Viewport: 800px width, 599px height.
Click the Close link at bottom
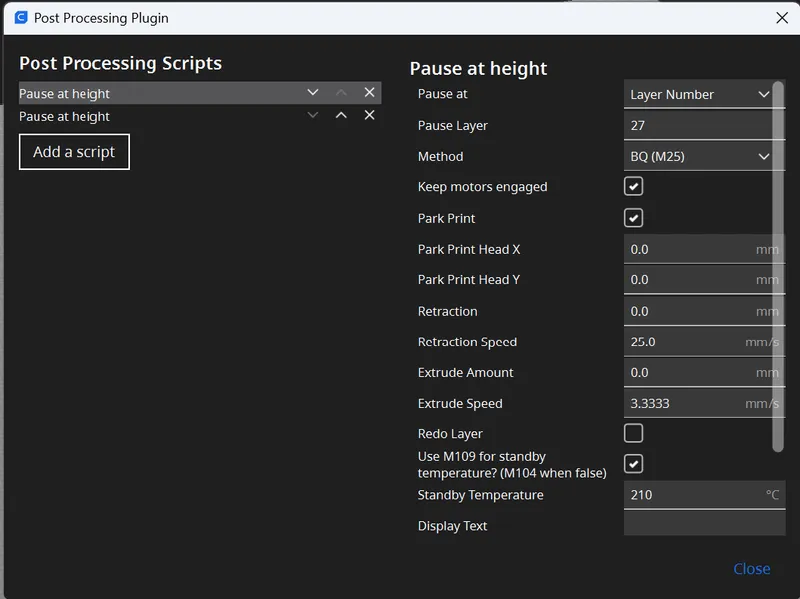752,568
